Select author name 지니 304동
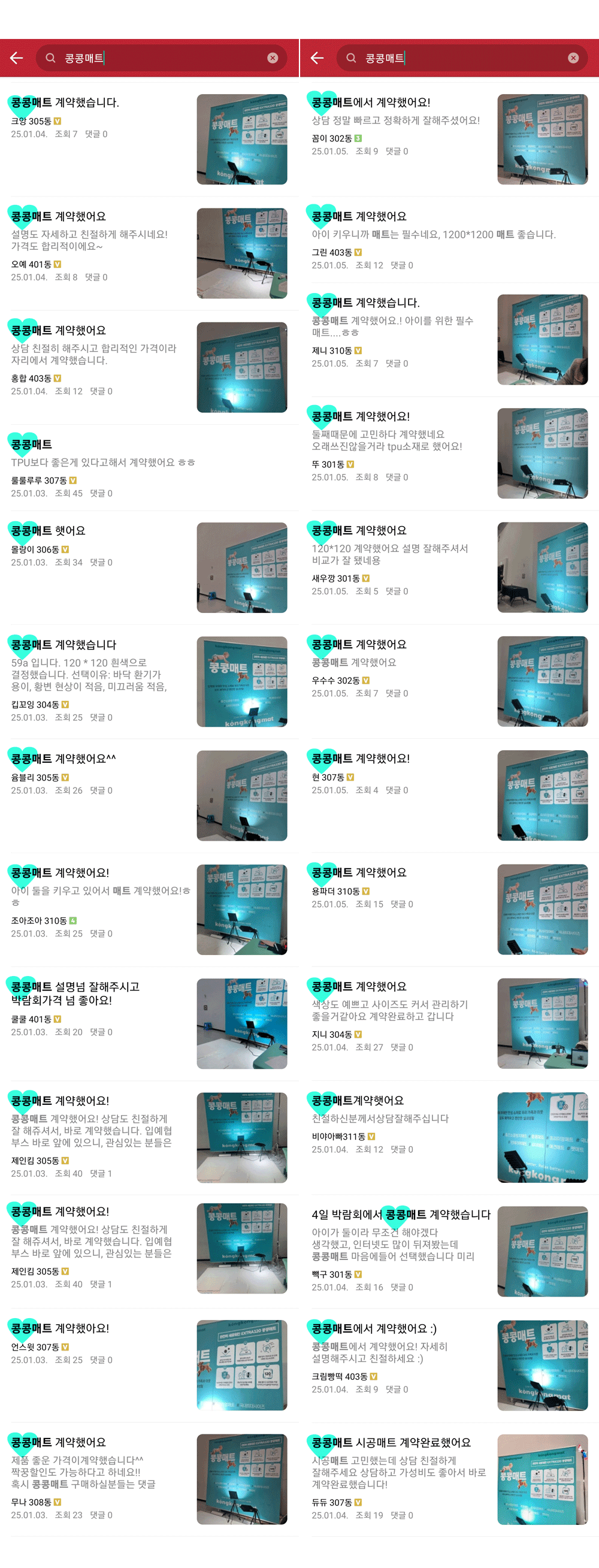This screenshot has height=1568, width=599. [332, 1034]
